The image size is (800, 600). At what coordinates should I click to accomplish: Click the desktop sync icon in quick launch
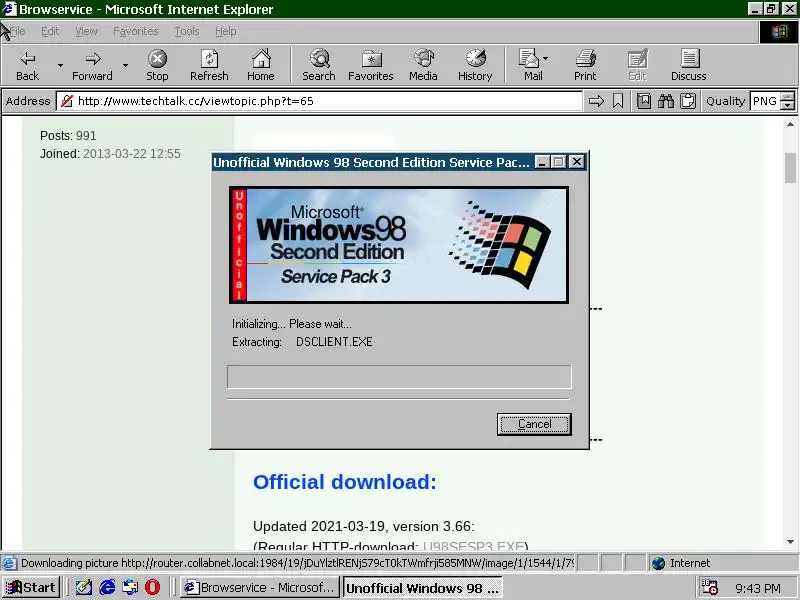(x=130, y=587)
